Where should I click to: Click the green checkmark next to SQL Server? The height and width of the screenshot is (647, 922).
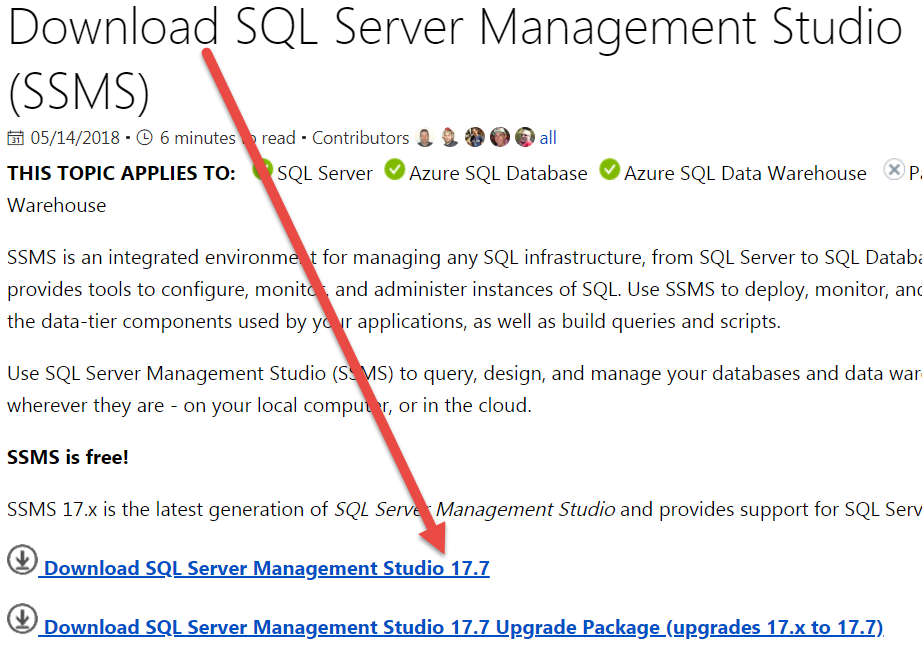(263, 170)
